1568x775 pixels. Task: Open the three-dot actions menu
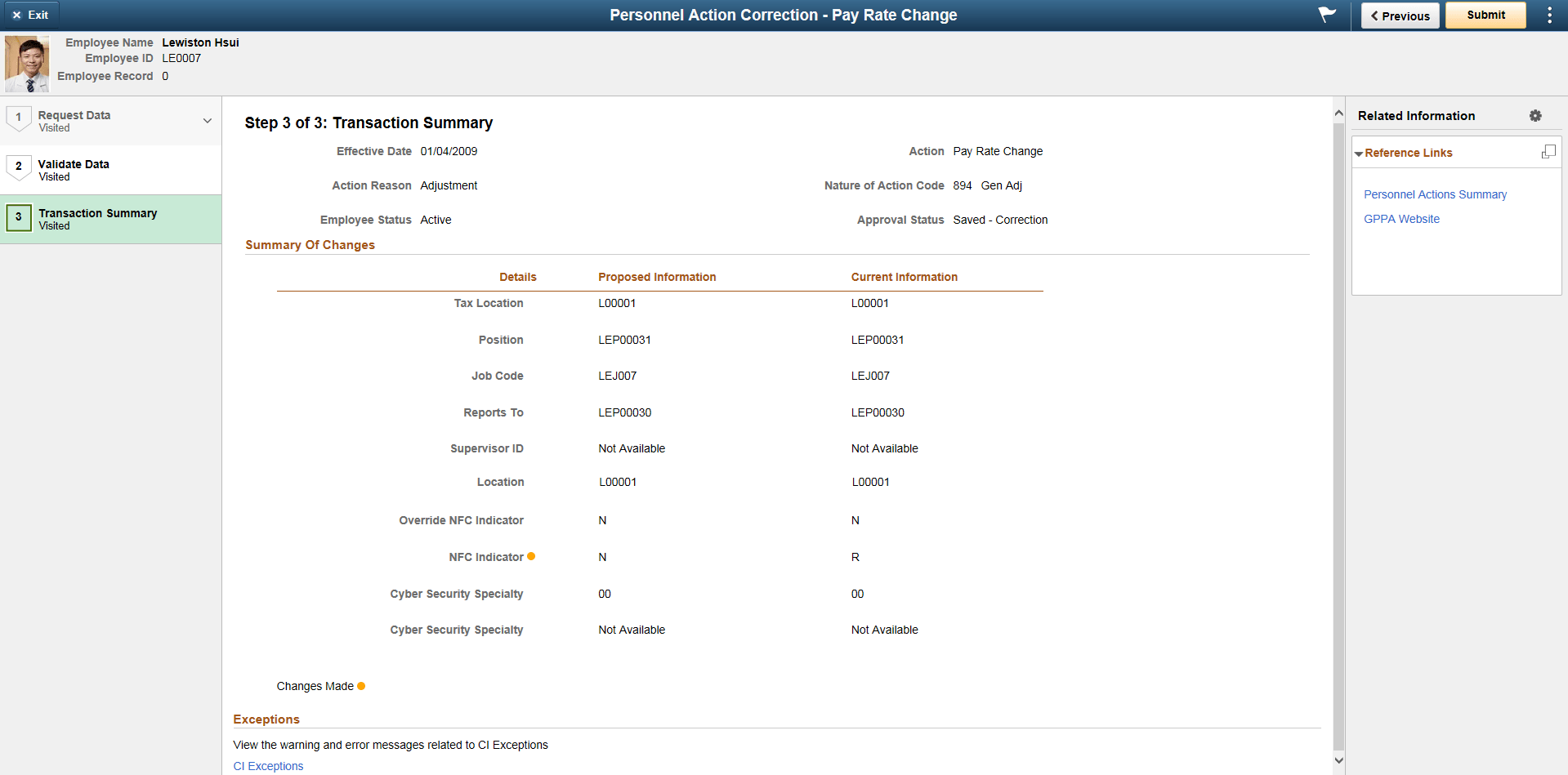(1549, 15)
